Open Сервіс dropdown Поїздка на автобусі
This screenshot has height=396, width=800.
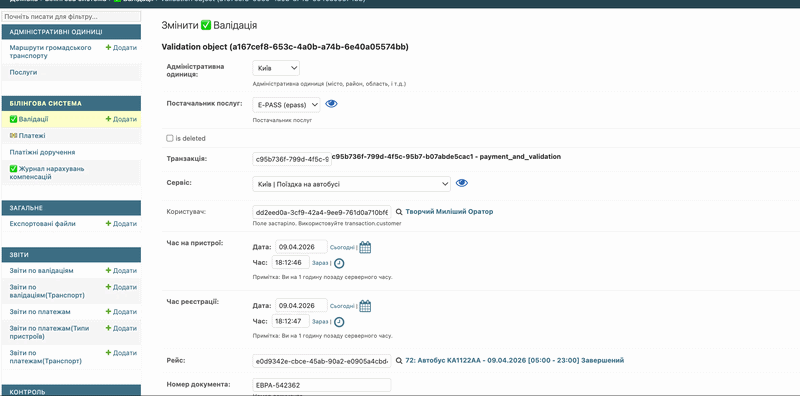click(x=352, y=184)
